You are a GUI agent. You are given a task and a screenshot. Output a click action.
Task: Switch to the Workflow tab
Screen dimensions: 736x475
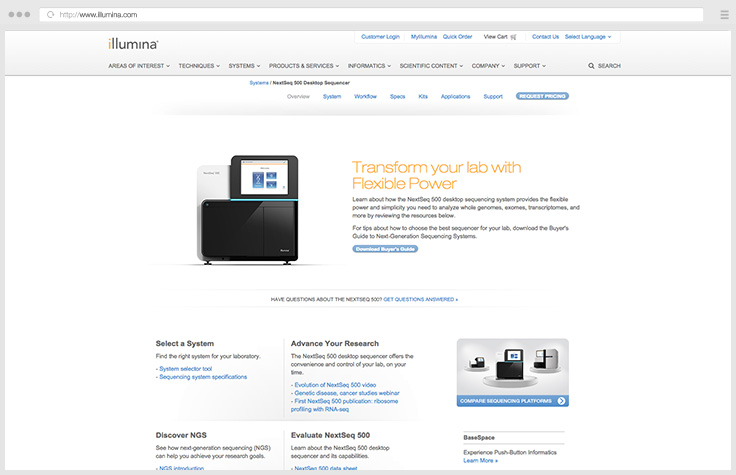(365, 97)
